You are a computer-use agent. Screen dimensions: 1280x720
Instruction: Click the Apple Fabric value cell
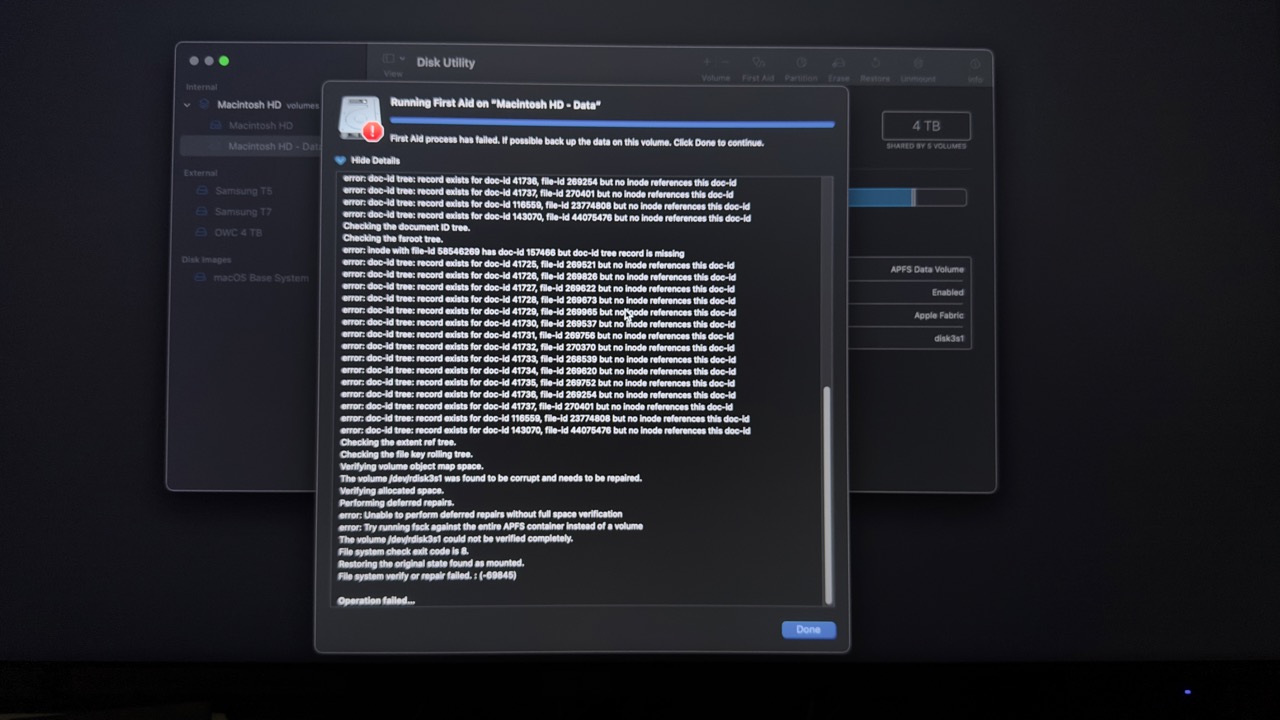[x=939, y=316]
